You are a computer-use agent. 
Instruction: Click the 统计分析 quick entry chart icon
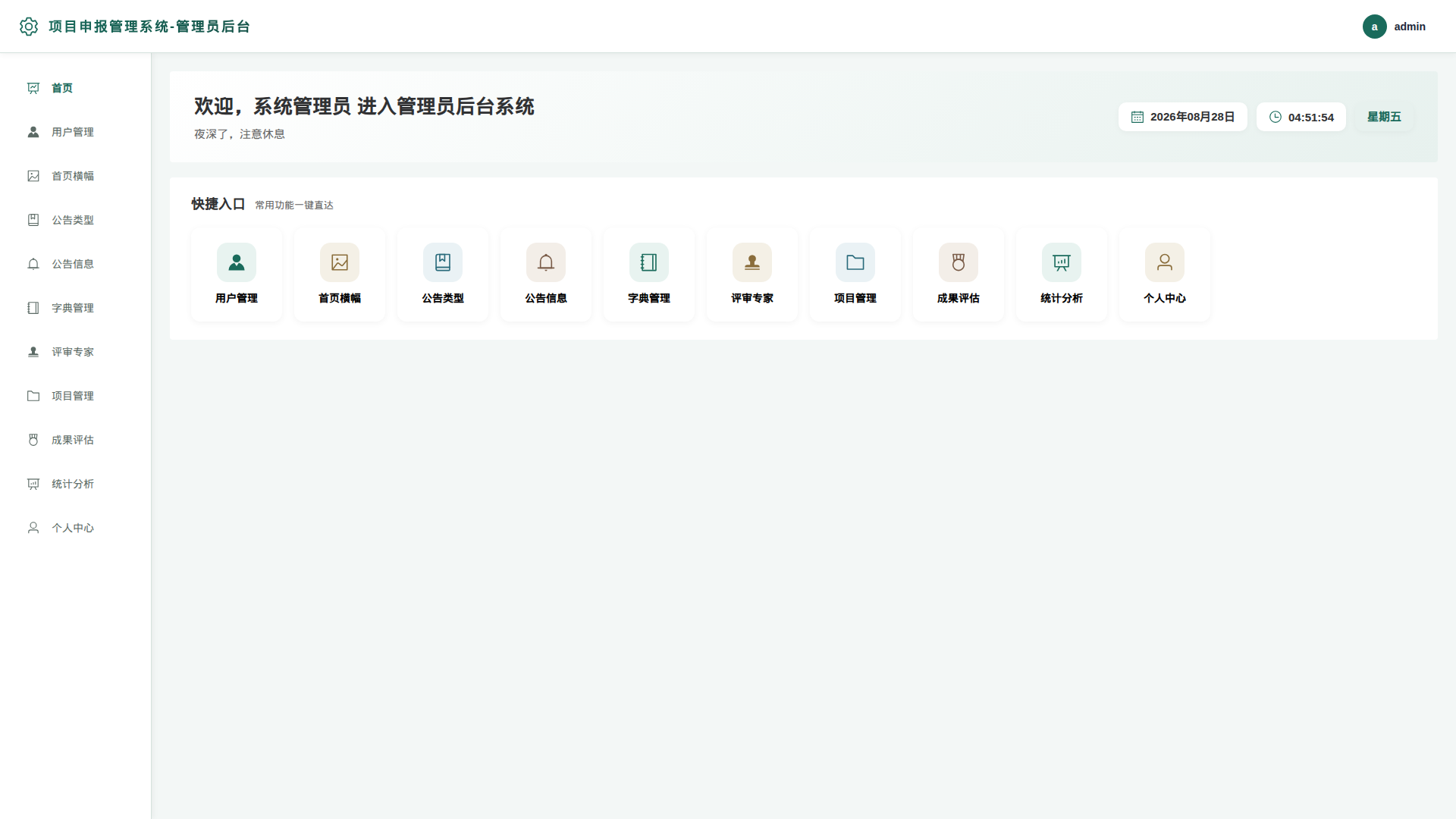(x=1062, y=262)
